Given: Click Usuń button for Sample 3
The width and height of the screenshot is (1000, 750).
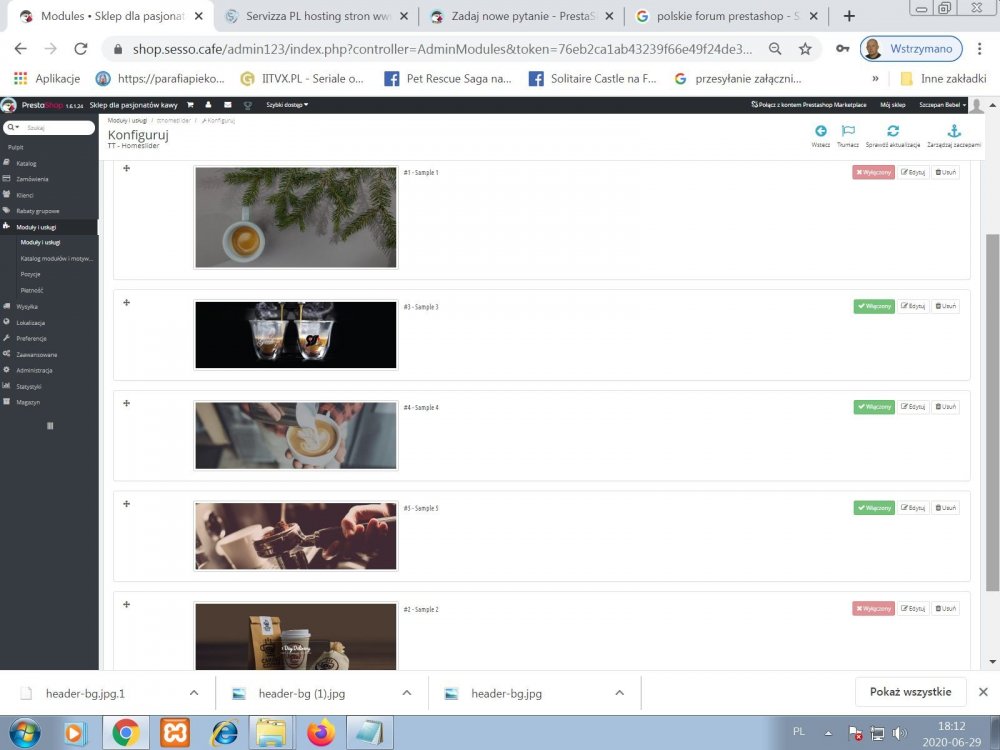Looking at the screenshot, I should (946, 306).
